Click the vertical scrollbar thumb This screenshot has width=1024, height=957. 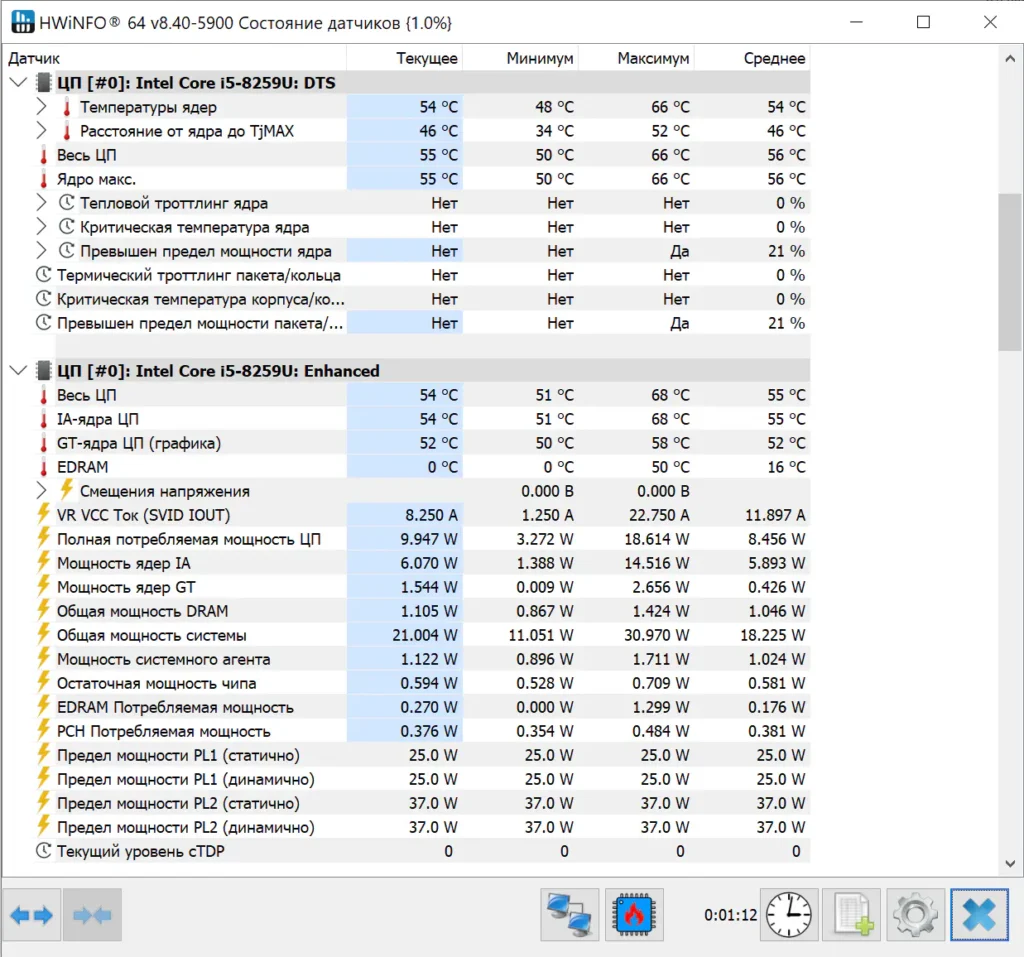(x=1010, y=272)
